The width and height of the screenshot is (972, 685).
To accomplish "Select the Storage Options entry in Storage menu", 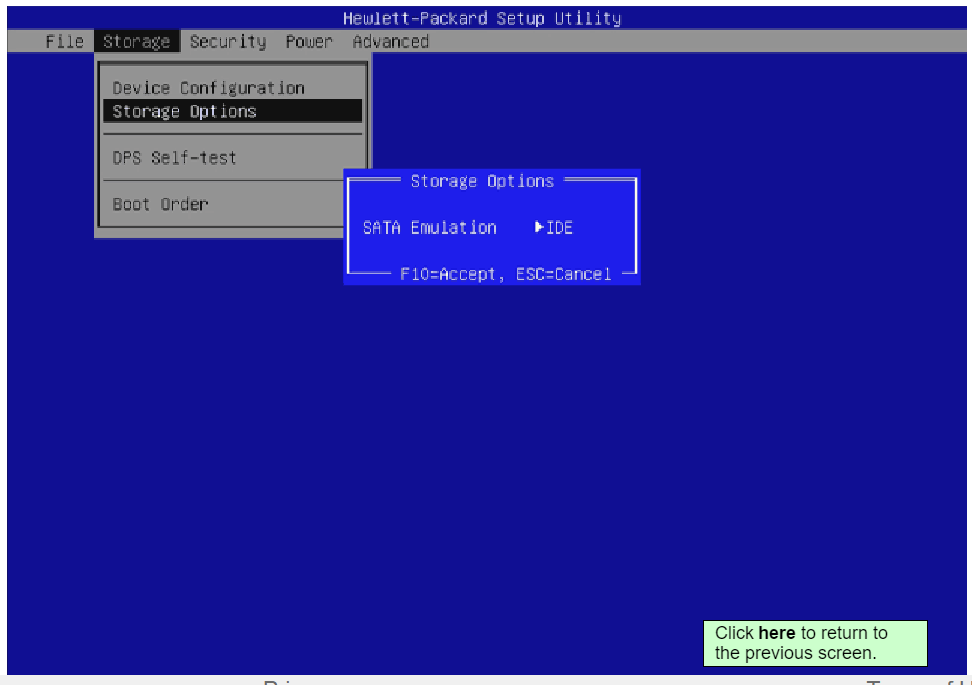I will tap(232, 111).
